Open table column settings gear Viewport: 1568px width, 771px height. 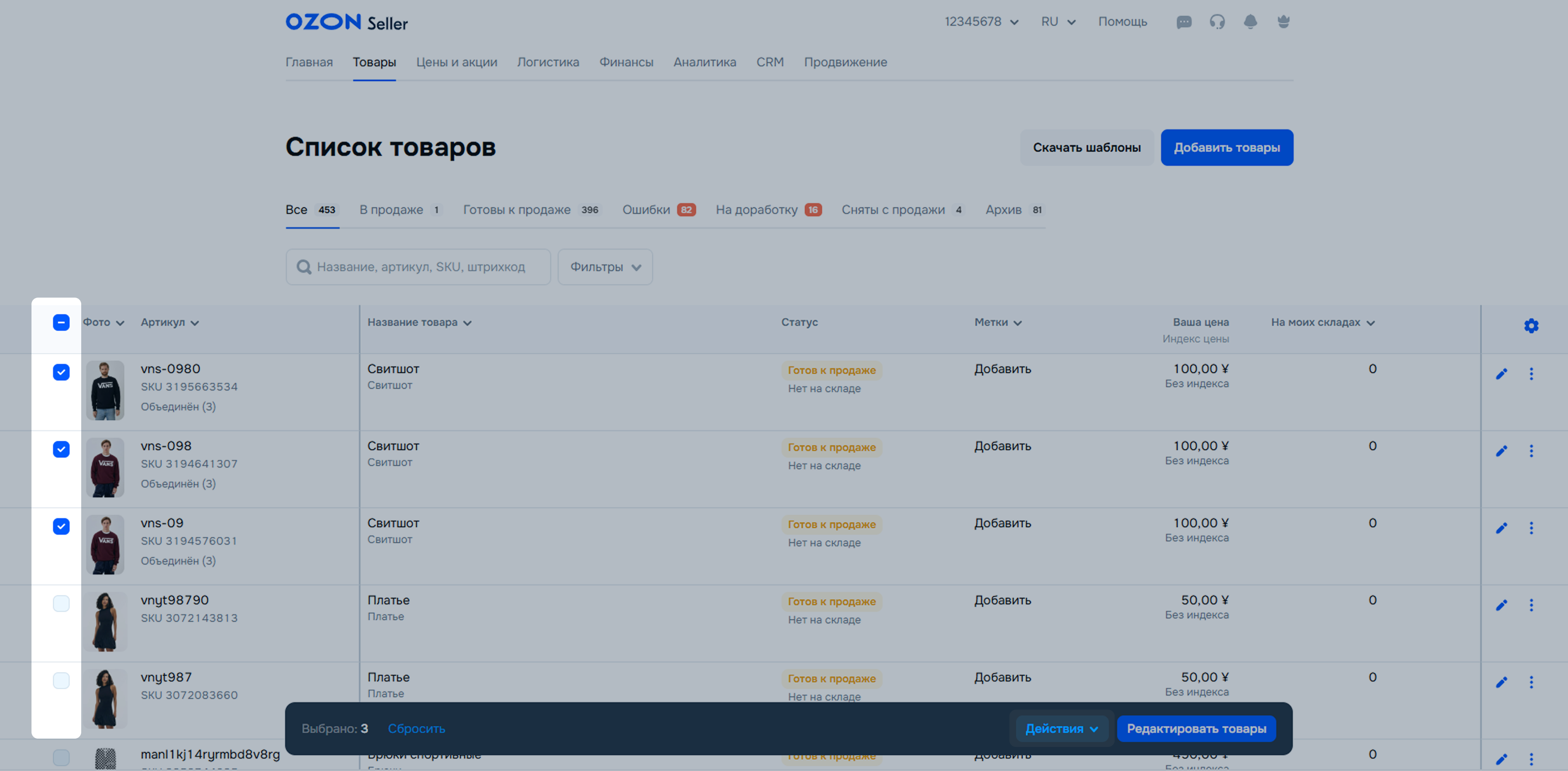pyautogui.click(x=1531, y=326)
